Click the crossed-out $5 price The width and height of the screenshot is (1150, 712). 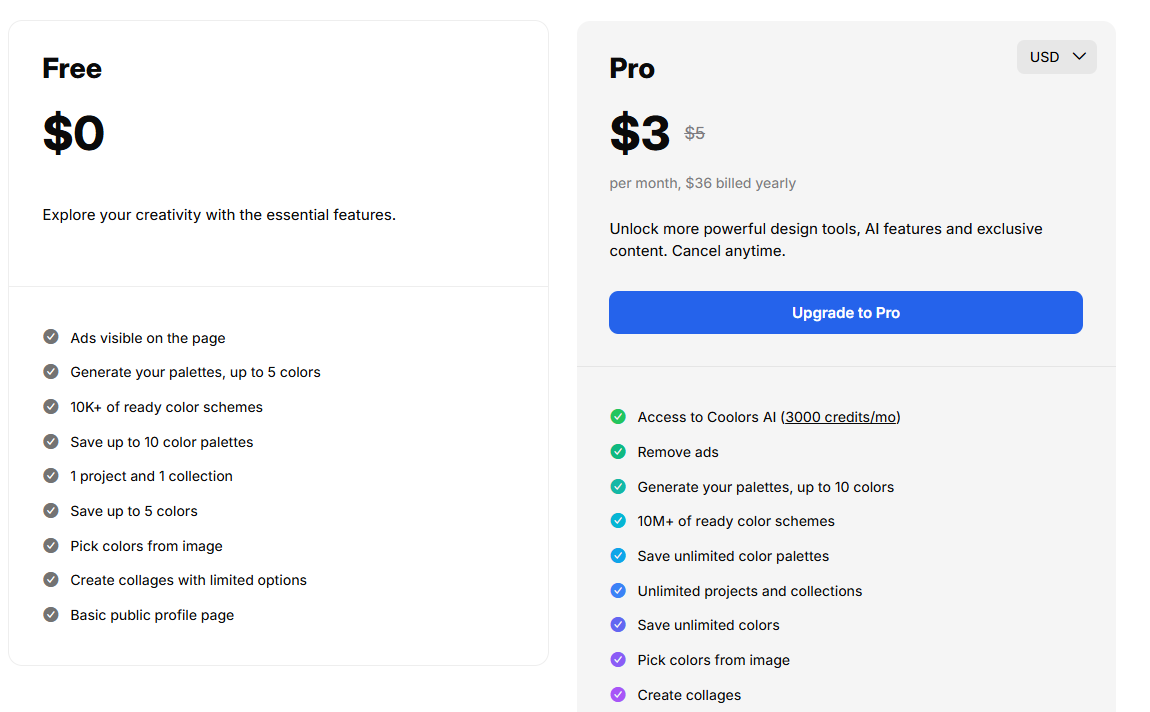[695, 133]
